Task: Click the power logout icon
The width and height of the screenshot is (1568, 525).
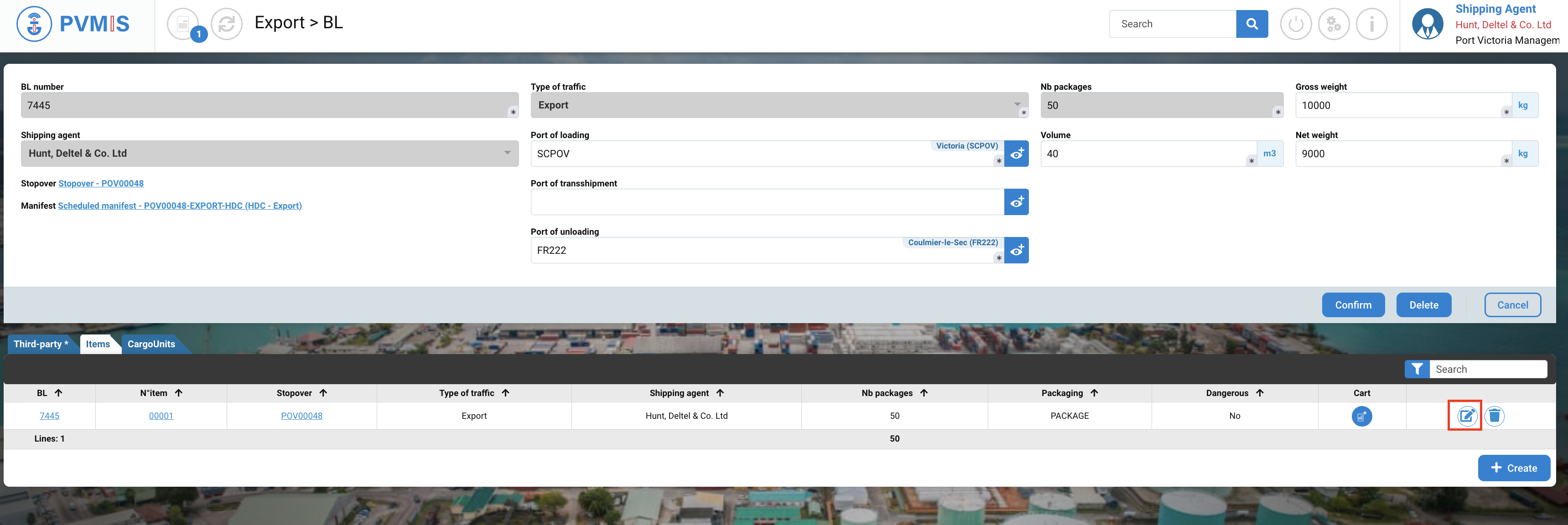Action: tap(1296, 24)
